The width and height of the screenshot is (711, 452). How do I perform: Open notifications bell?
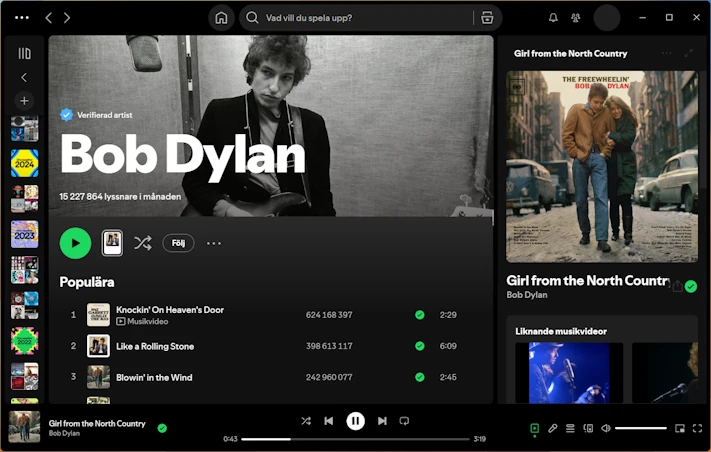pyautogui.click(x=553, y=18)
